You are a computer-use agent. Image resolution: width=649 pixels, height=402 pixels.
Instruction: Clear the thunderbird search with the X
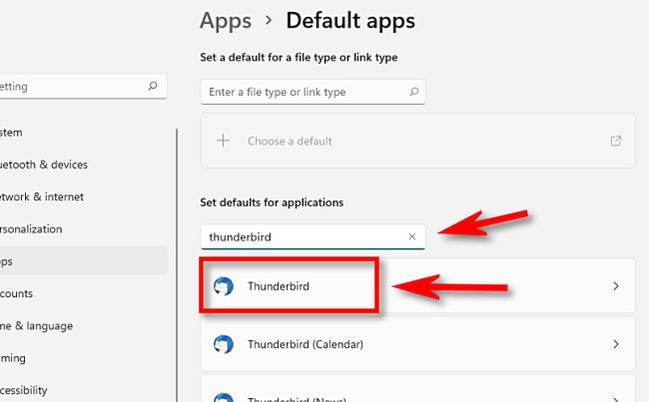pyautogui.click(x=412, y=236)
